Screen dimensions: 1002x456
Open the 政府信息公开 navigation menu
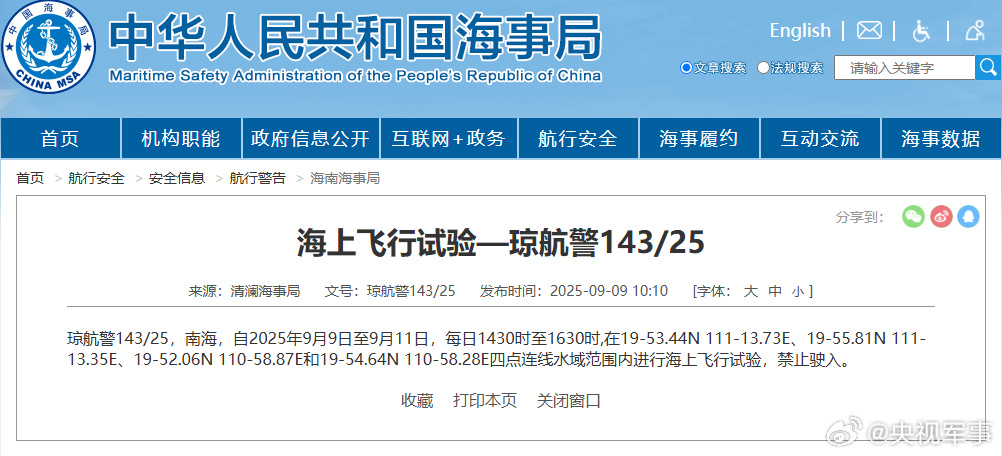pos(310,139)
